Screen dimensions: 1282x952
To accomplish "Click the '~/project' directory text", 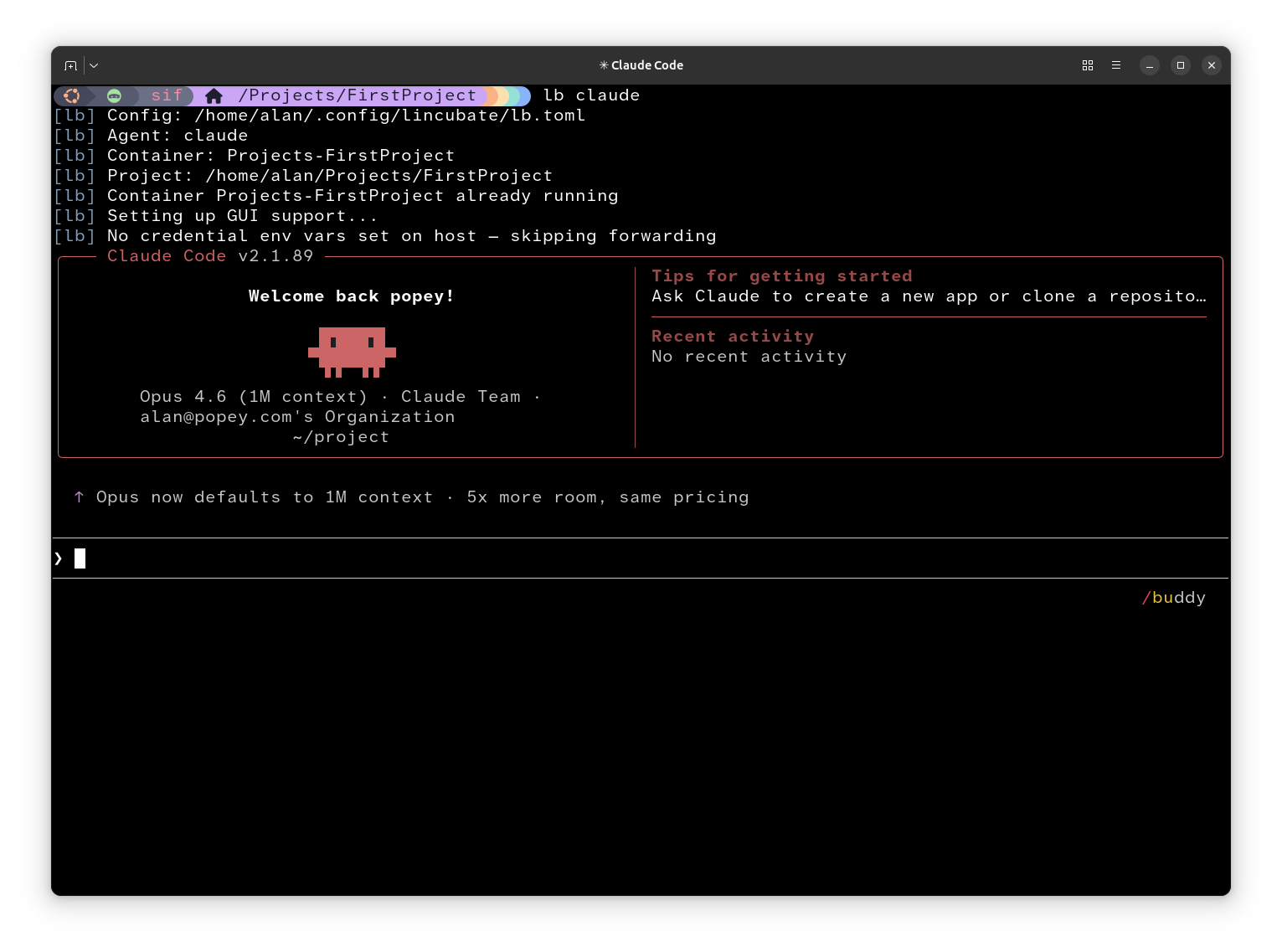I will (x=341, y=437).
